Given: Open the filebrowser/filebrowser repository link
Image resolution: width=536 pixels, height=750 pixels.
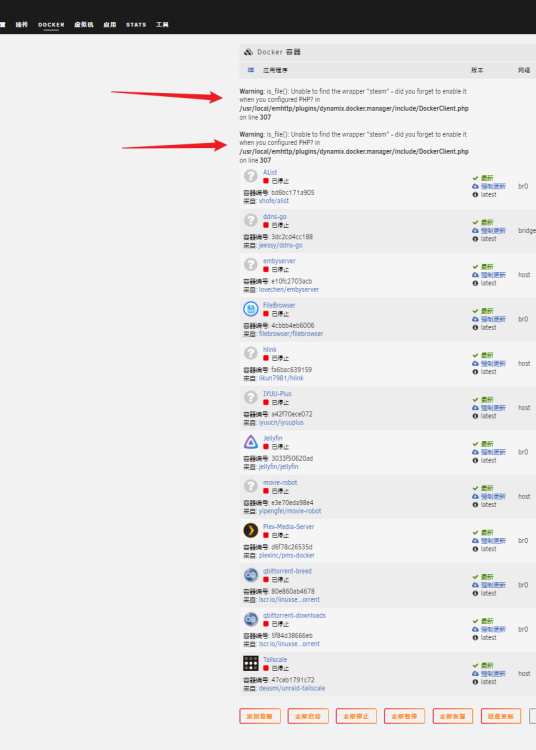Looking at the screenshot, I should click(291, 334).
